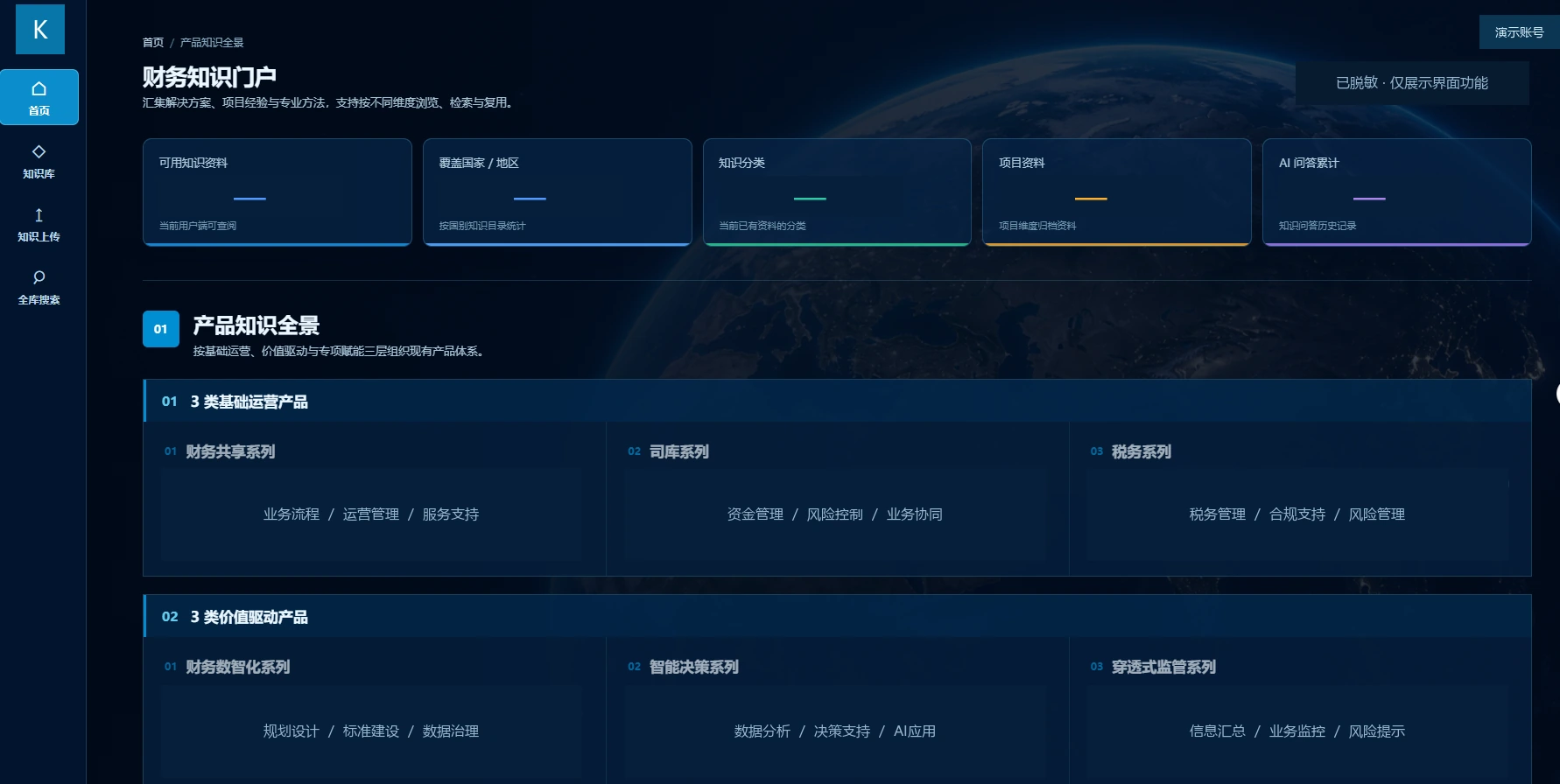Click the 信息汇总 tag
Screen dimensions: 1560x784
[x=1218, y=731]
